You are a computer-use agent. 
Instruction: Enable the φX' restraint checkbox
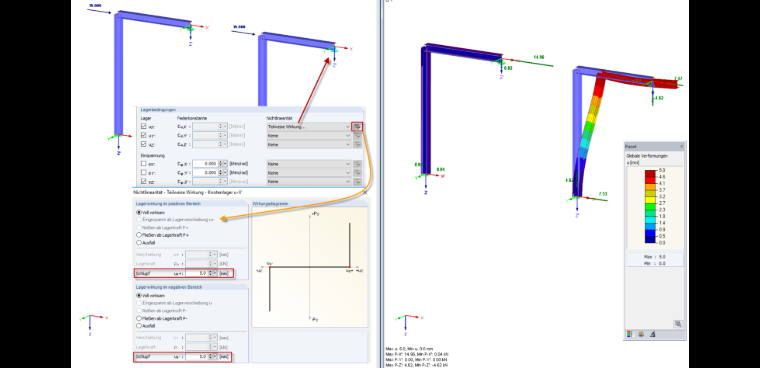pyautogui.click(x=143, y=164)
